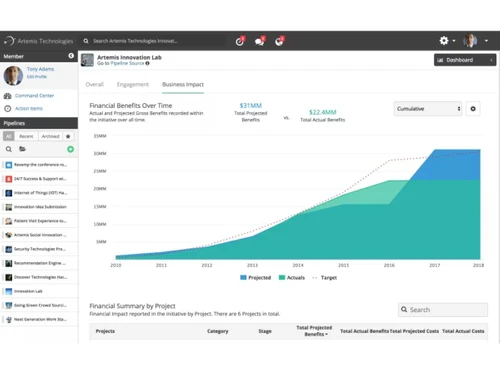Expand the settings gear dropdown arrow
The width and height of the screenshot is (500, 375).
pos(454,41)
